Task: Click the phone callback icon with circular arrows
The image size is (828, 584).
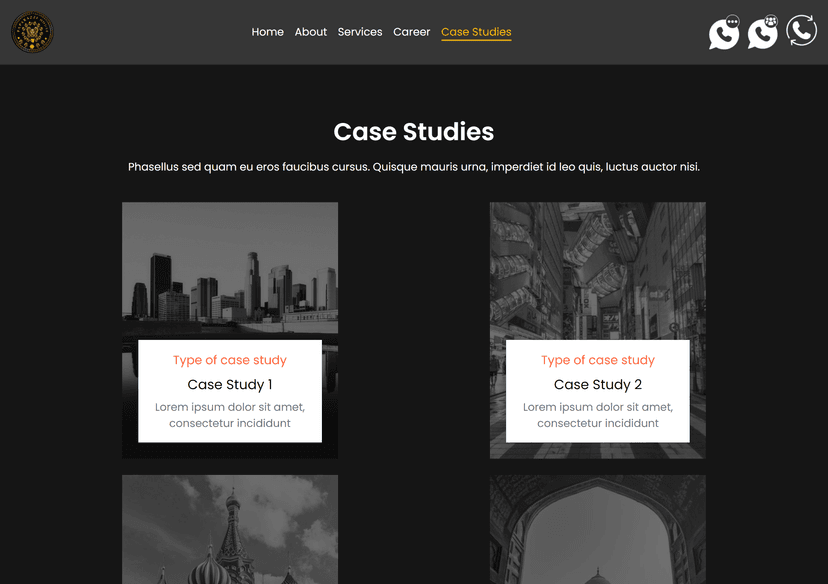Action: (802, 31)
